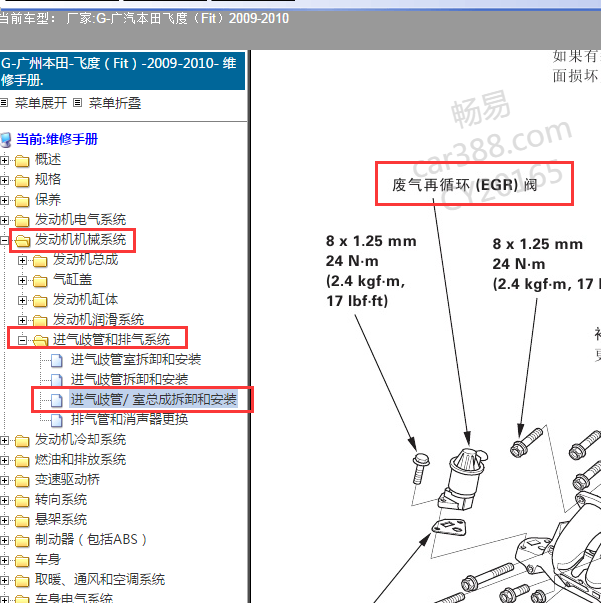This screenshot has height=603, width=601.
Task: Click the 取暖、通风和空调系统 folder icon
Action: click(22, 581)
